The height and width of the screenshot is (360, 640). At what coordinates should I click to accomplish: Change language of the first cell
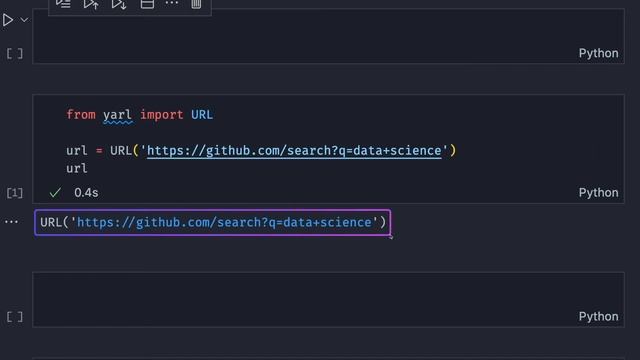pyautogui.click(x=598, y=53)
